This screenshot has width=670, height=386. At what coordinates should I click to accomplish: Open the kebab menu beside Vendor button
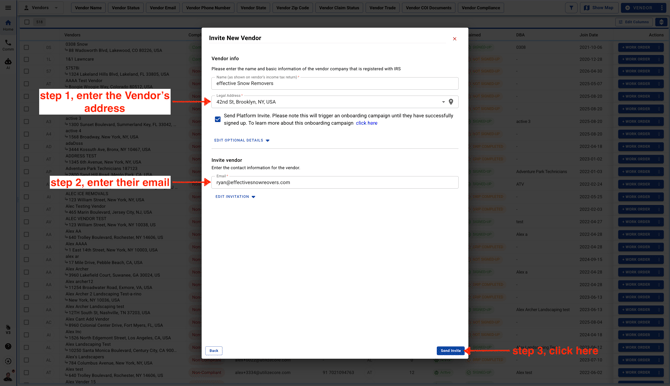click(662, 8)
